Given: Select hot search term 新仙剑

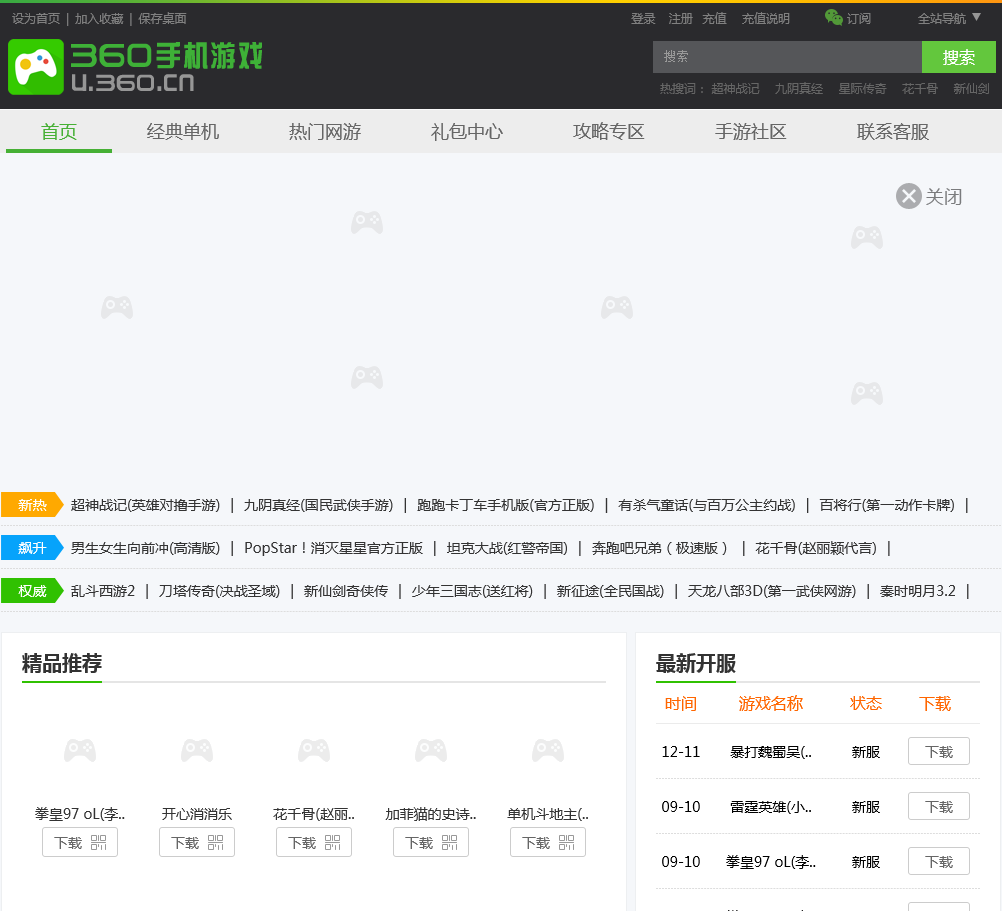Looking at the screenshot, I should coord(971,89).
